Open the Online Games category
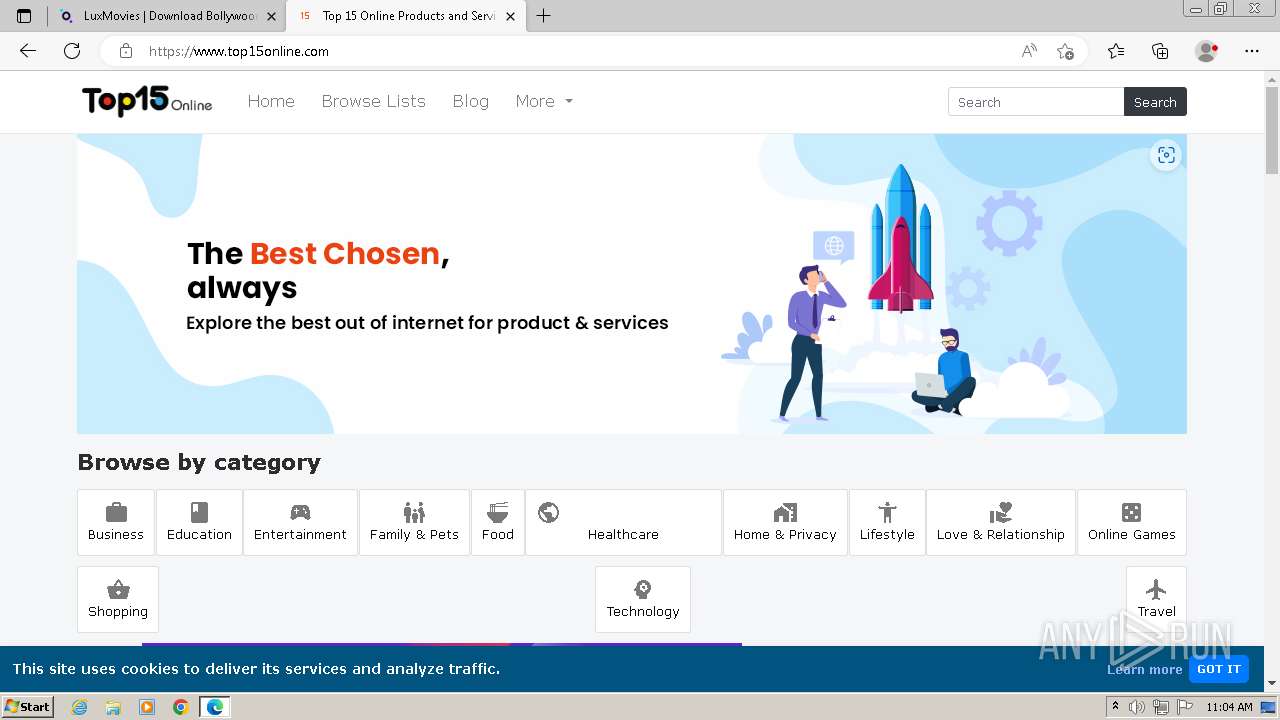Viewport: 1280px width, 720px height. 1132,522
